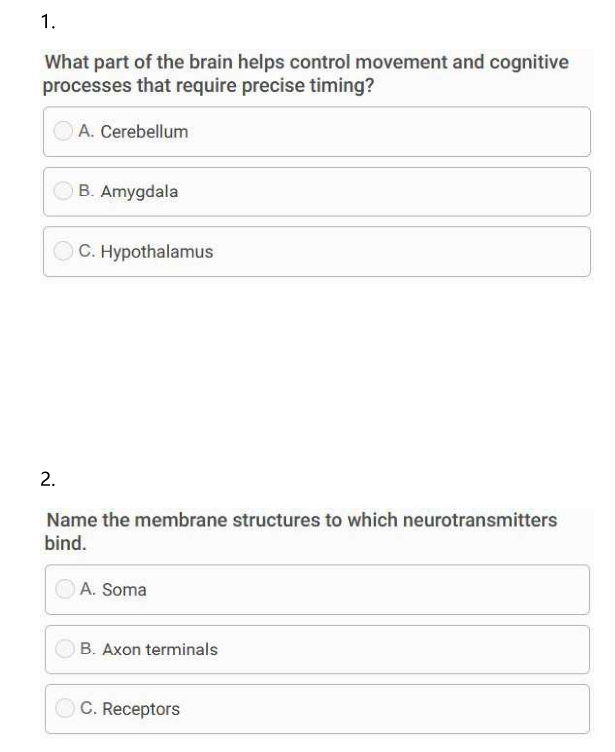Screen dimensions: 615x752
Task: Click empty space inside the Cerebellum answer box
Action: click(400, 132)
